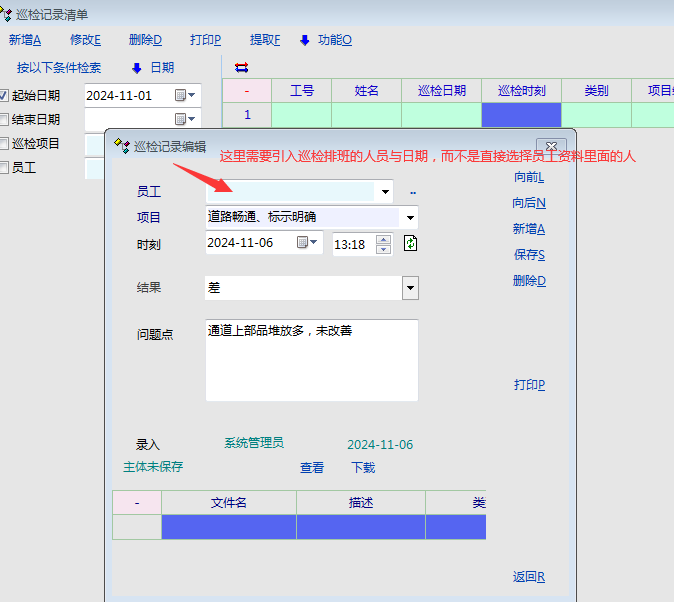Increase time with the spinner up arrow
674x602 pixels.
pos(383,239)
